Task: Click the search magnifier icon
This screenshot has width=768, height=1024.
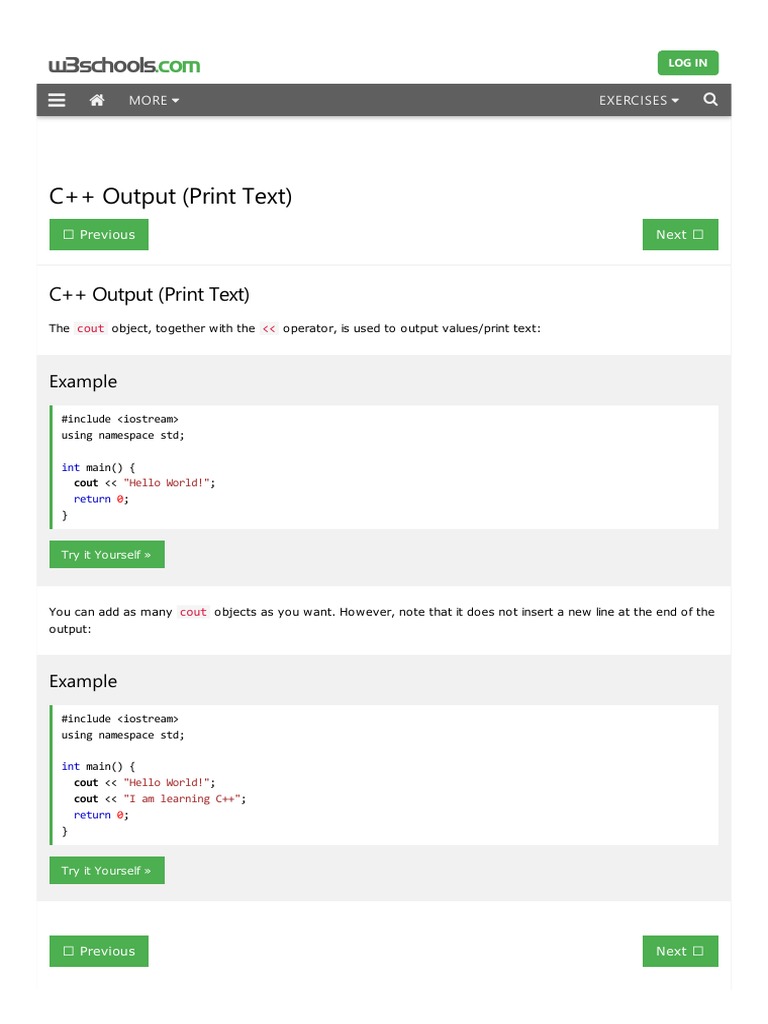Action: [711, 100]
